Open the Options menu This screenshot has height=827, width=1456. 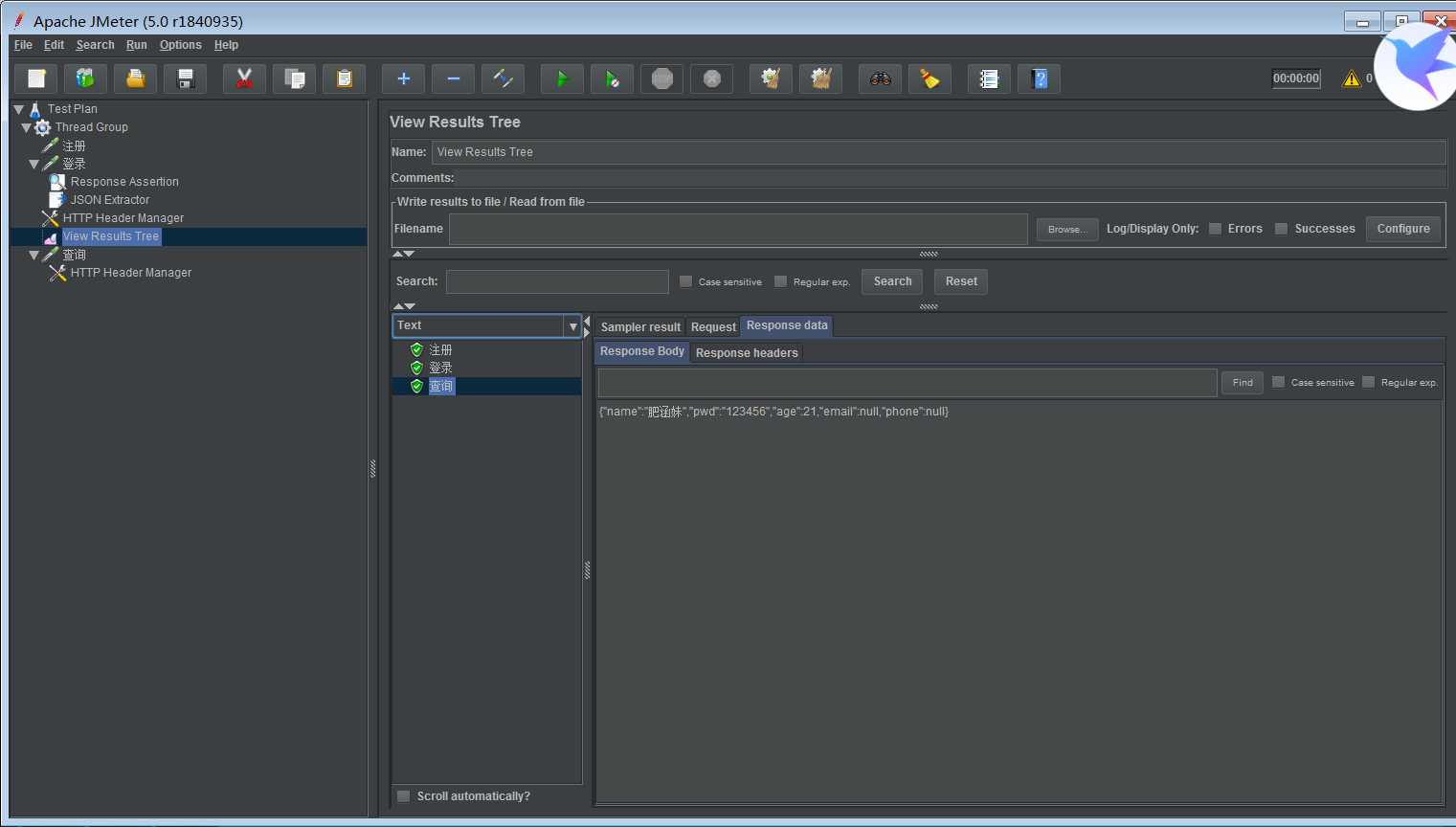pos(181,45)
